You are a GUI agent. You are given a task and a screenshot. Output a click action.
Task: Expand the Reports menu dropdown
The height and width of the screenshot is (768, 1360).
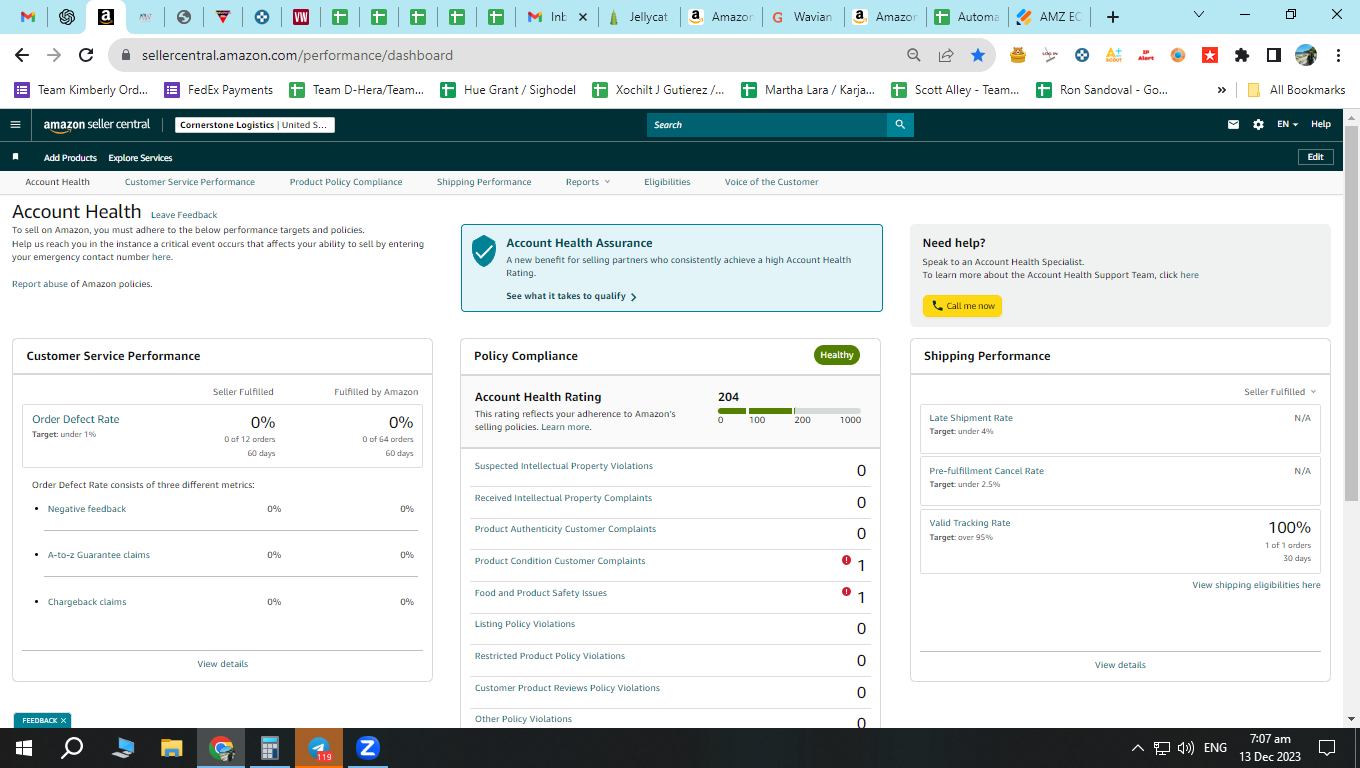click(587, 182)
